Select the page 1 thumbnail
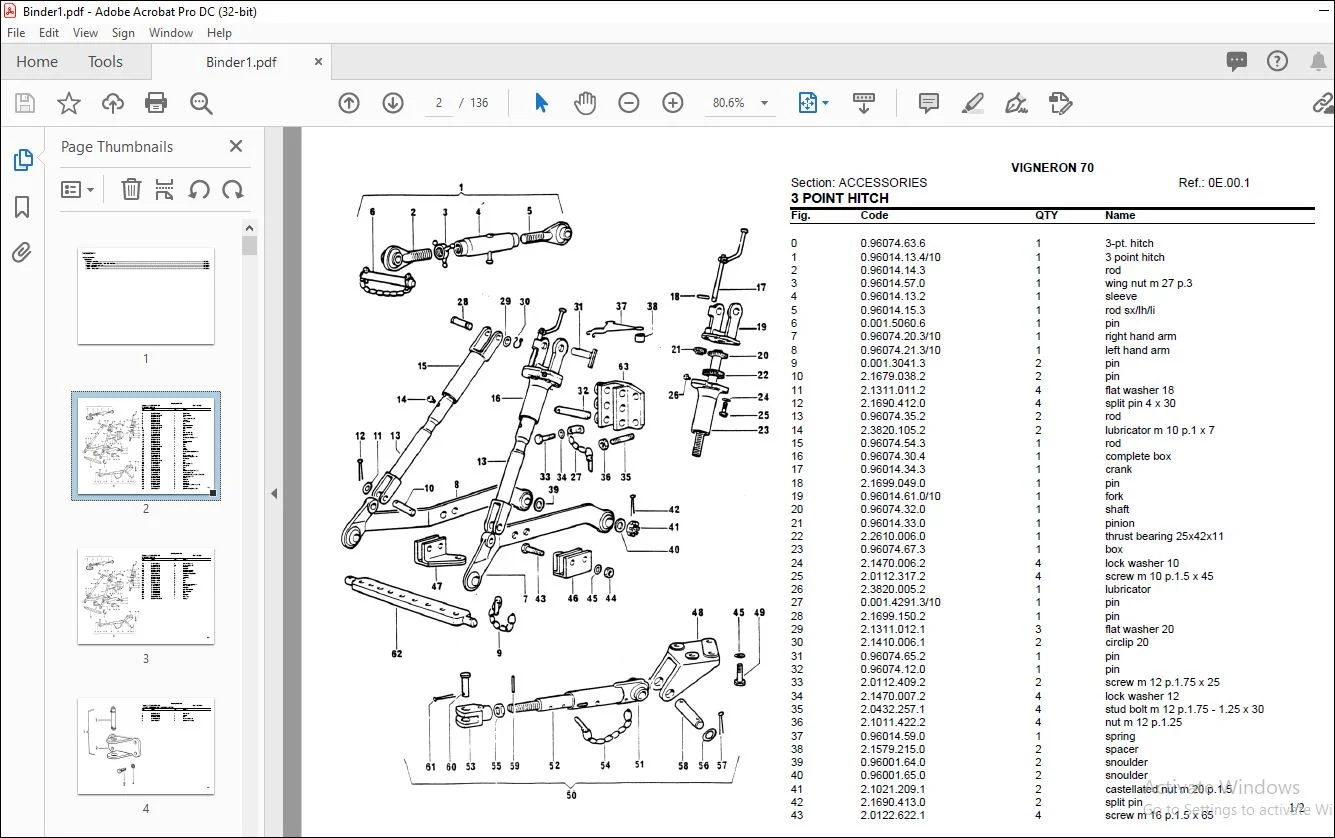Viewport: 1335px width, 838px height. pos(146,296)
